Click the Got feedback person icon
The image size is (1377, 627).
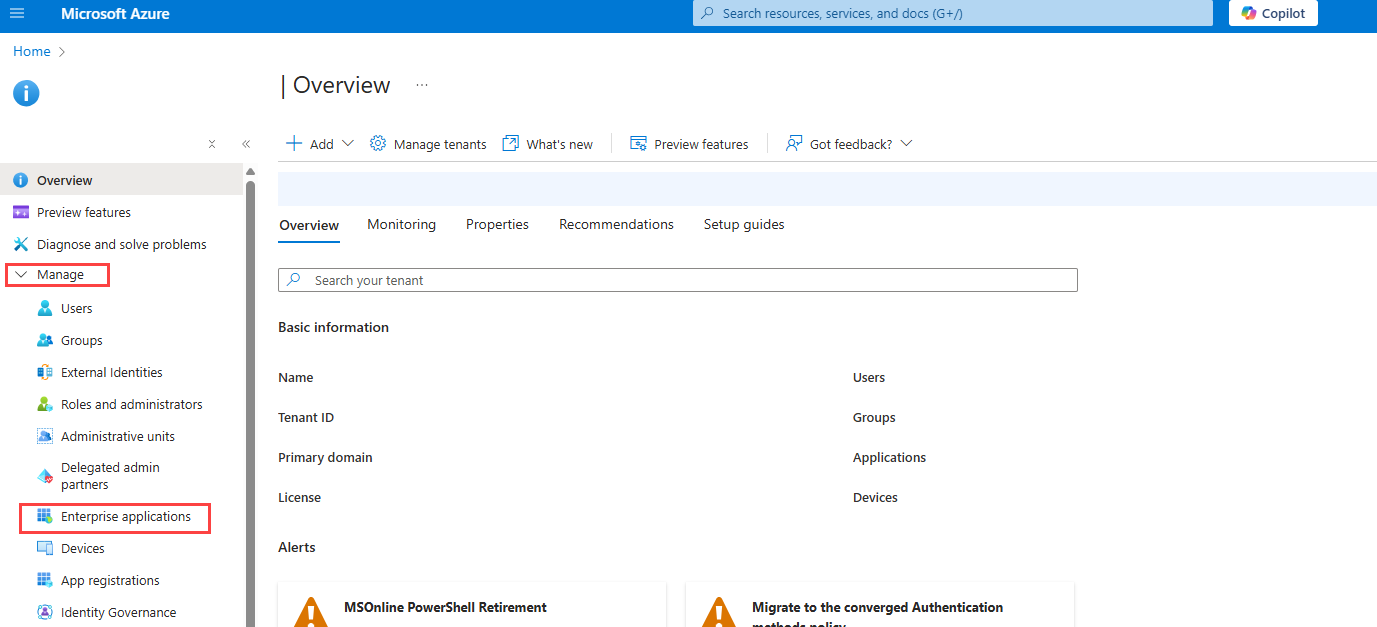click(794, 143)
